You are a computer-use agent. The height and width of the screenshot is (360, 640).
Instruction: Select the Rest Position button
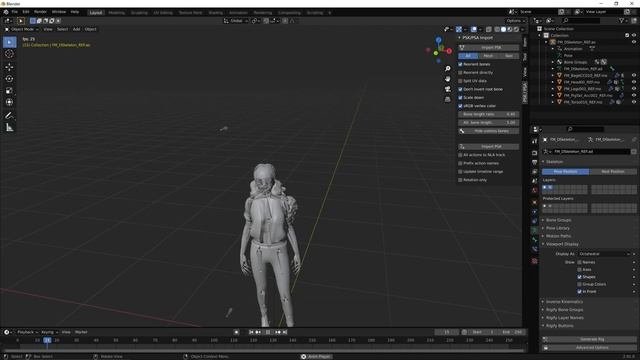613,172
